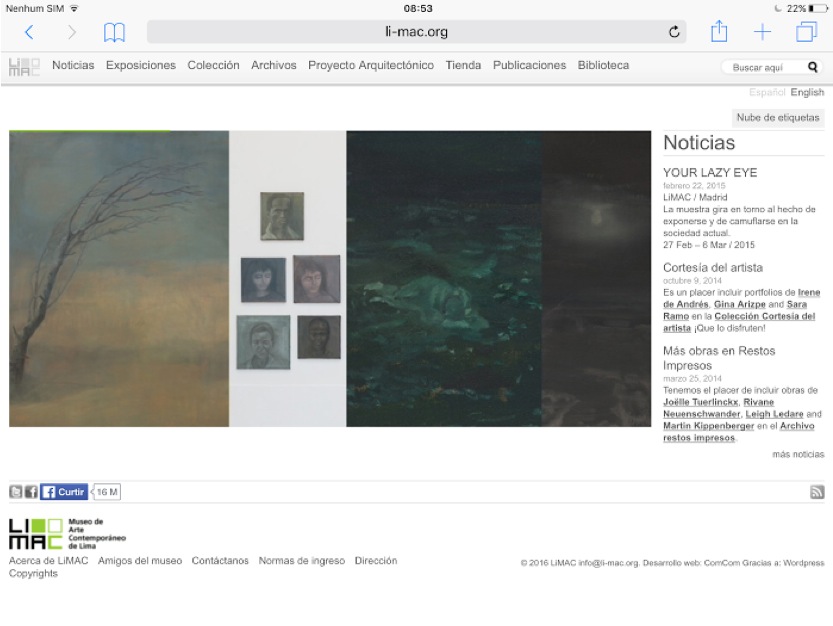Follow the Joëlle Tuerlinckx link
This screenshot has height=626, width=833.
click(x=700, y=402)
